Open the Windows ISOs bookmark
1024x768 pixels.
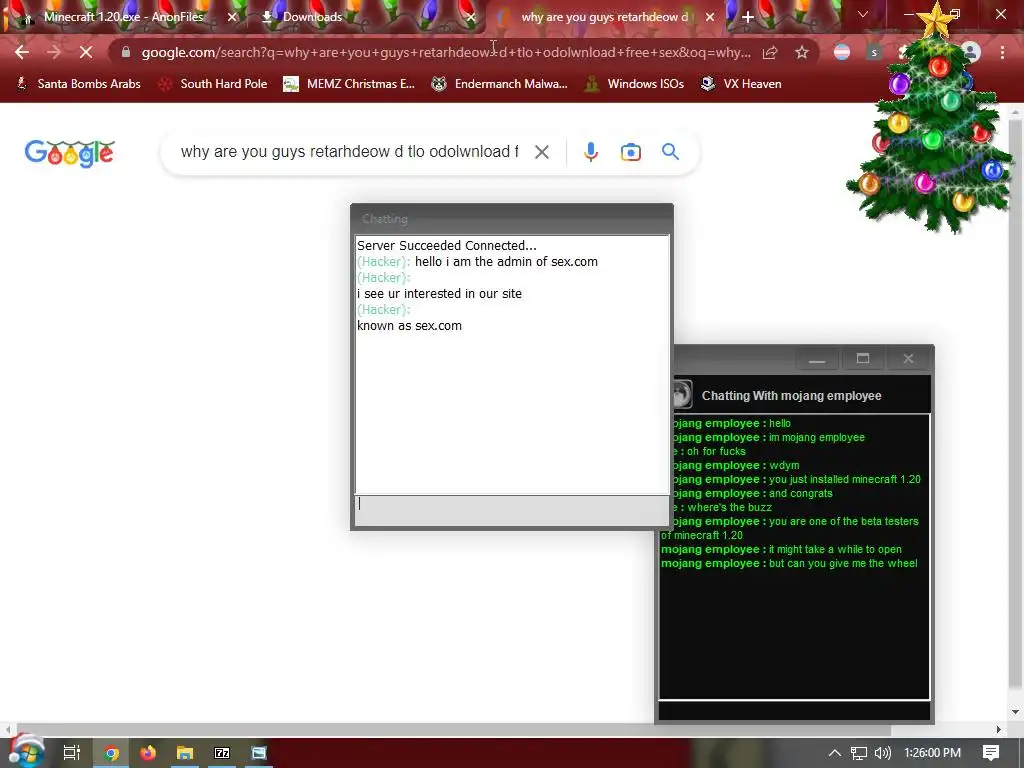coord(634,84)
